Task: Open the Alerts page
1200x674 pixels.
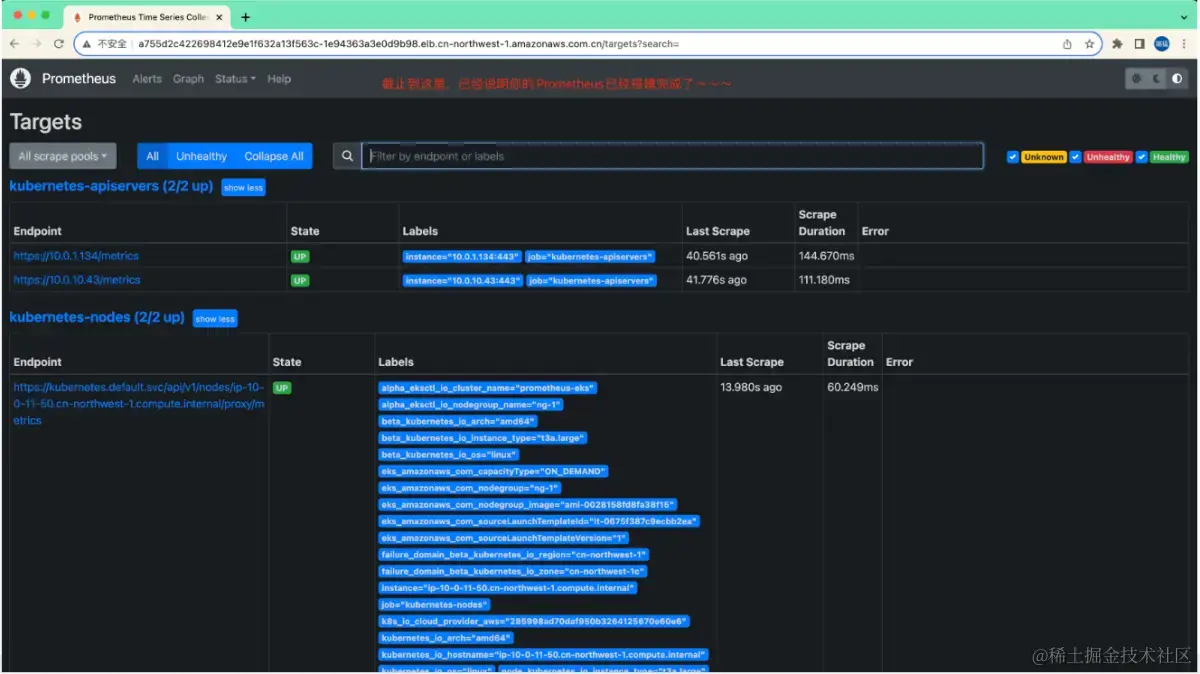Action: [x=147, y=79]
